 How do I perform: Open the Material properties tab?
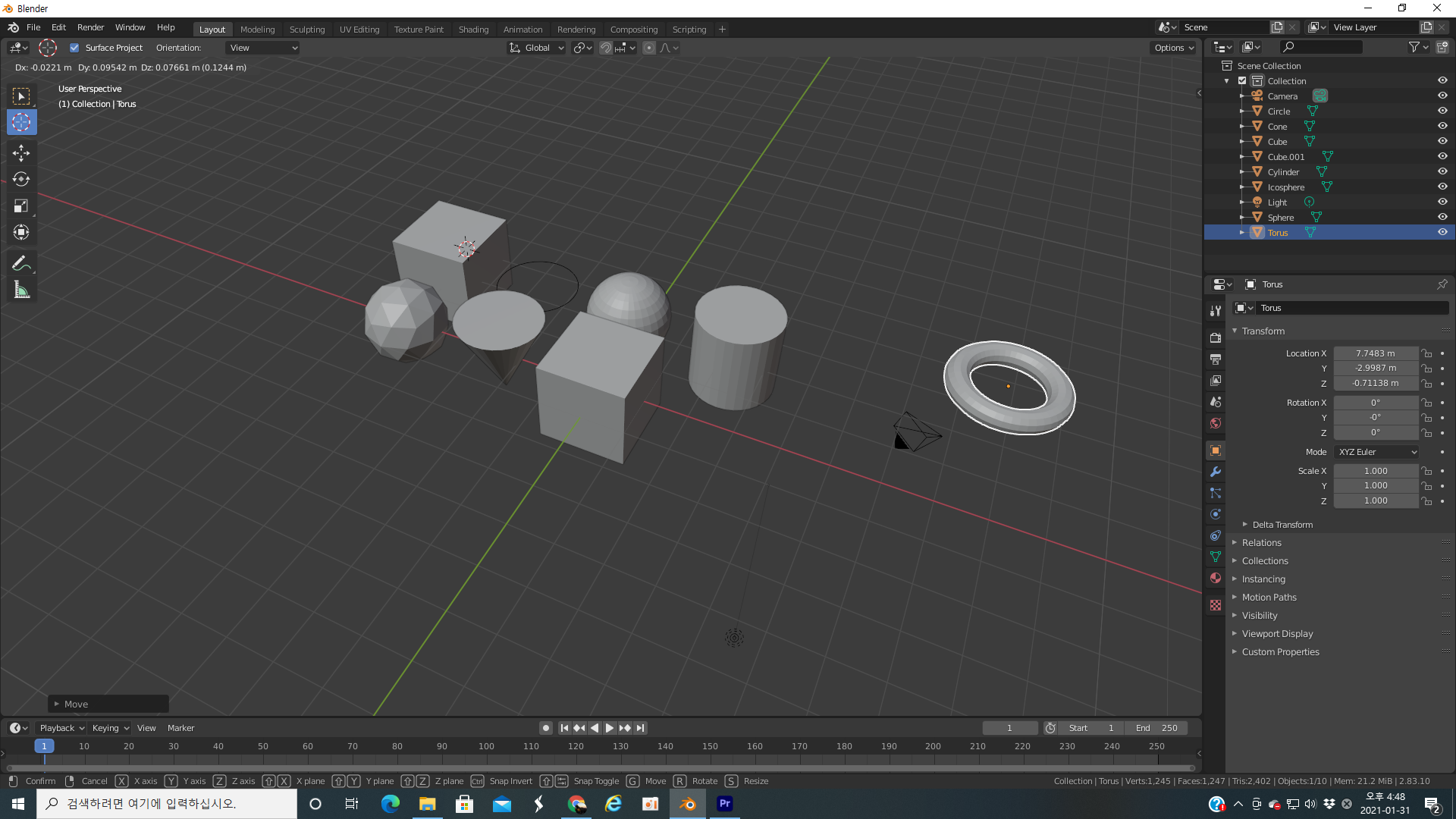[1216, 578]
